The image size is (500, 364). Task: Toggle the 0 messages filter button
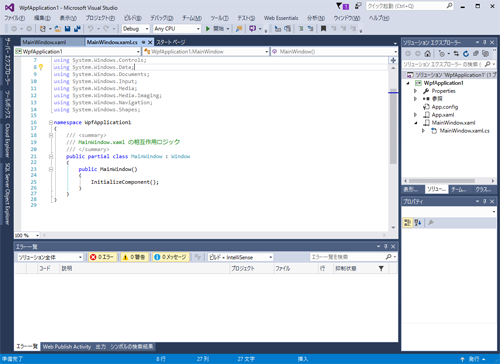(171, 257)
